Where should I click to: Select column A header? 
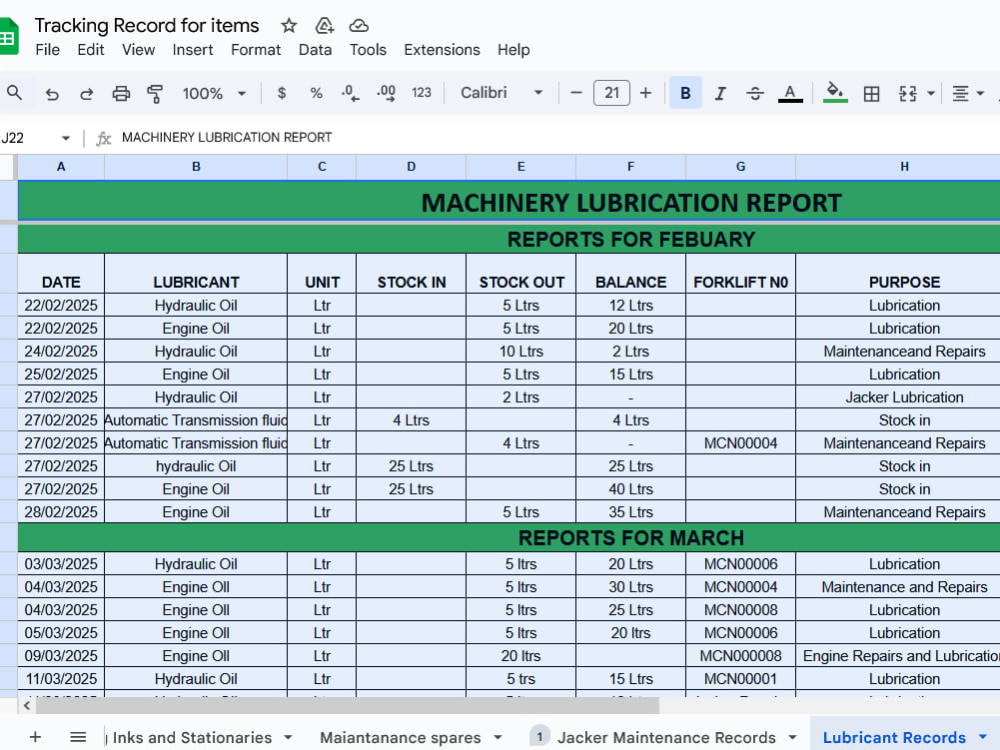(x=61, y=167)
